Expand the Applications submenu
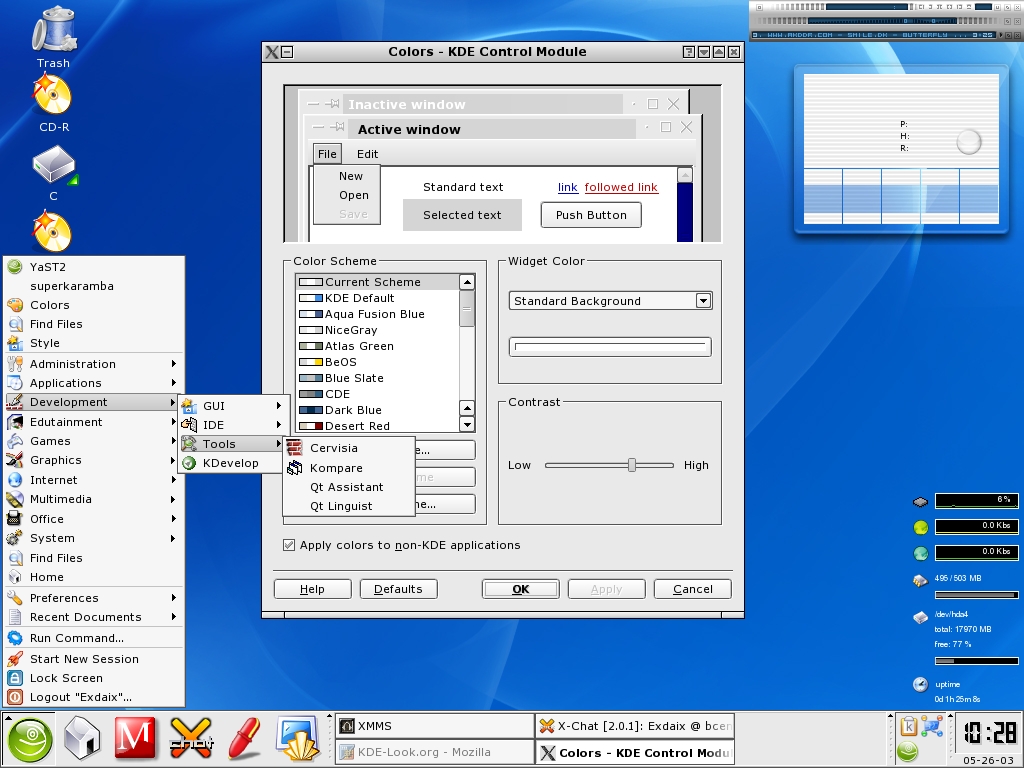The width and height of the screenshot is (1024, 768). click(94, 383)
